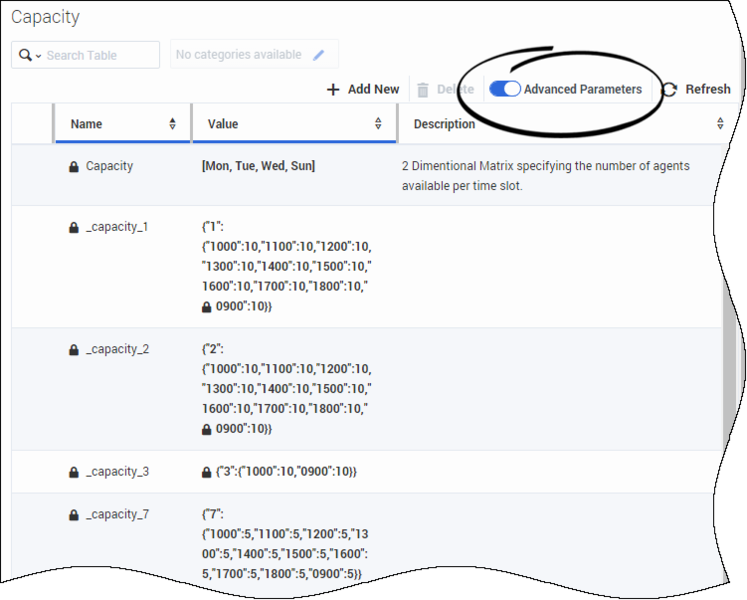Click the search magnifier icon
The height and width of the screenshot is (600, 747).
click(x=25, y=55)
